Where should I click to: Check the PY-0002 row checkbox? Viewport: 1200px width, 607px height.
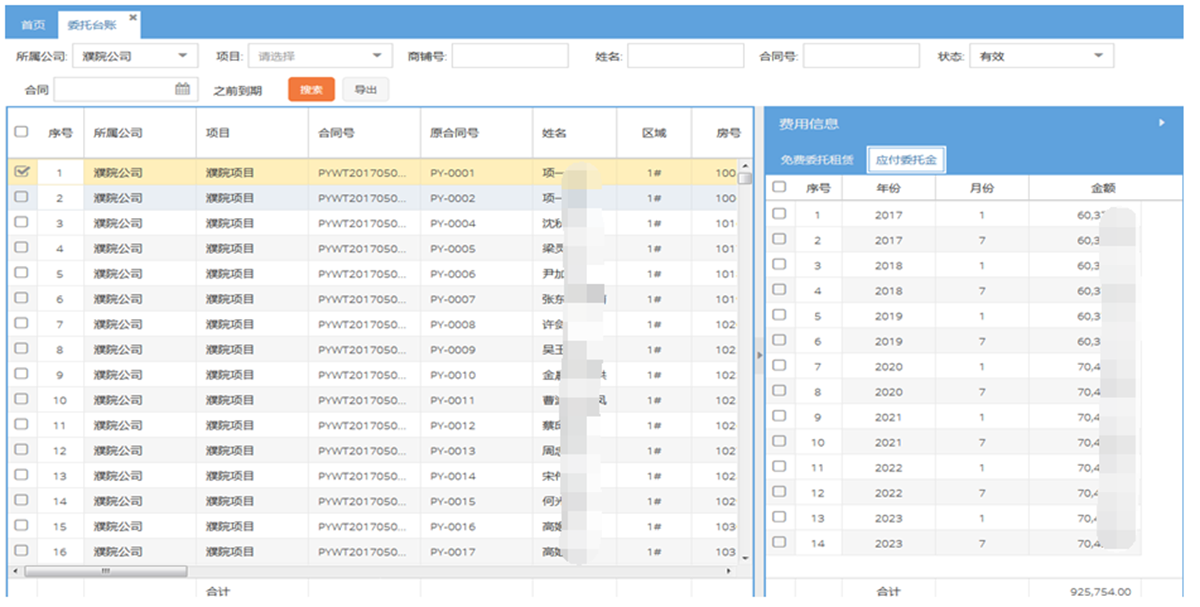click(x=21, y=197)
